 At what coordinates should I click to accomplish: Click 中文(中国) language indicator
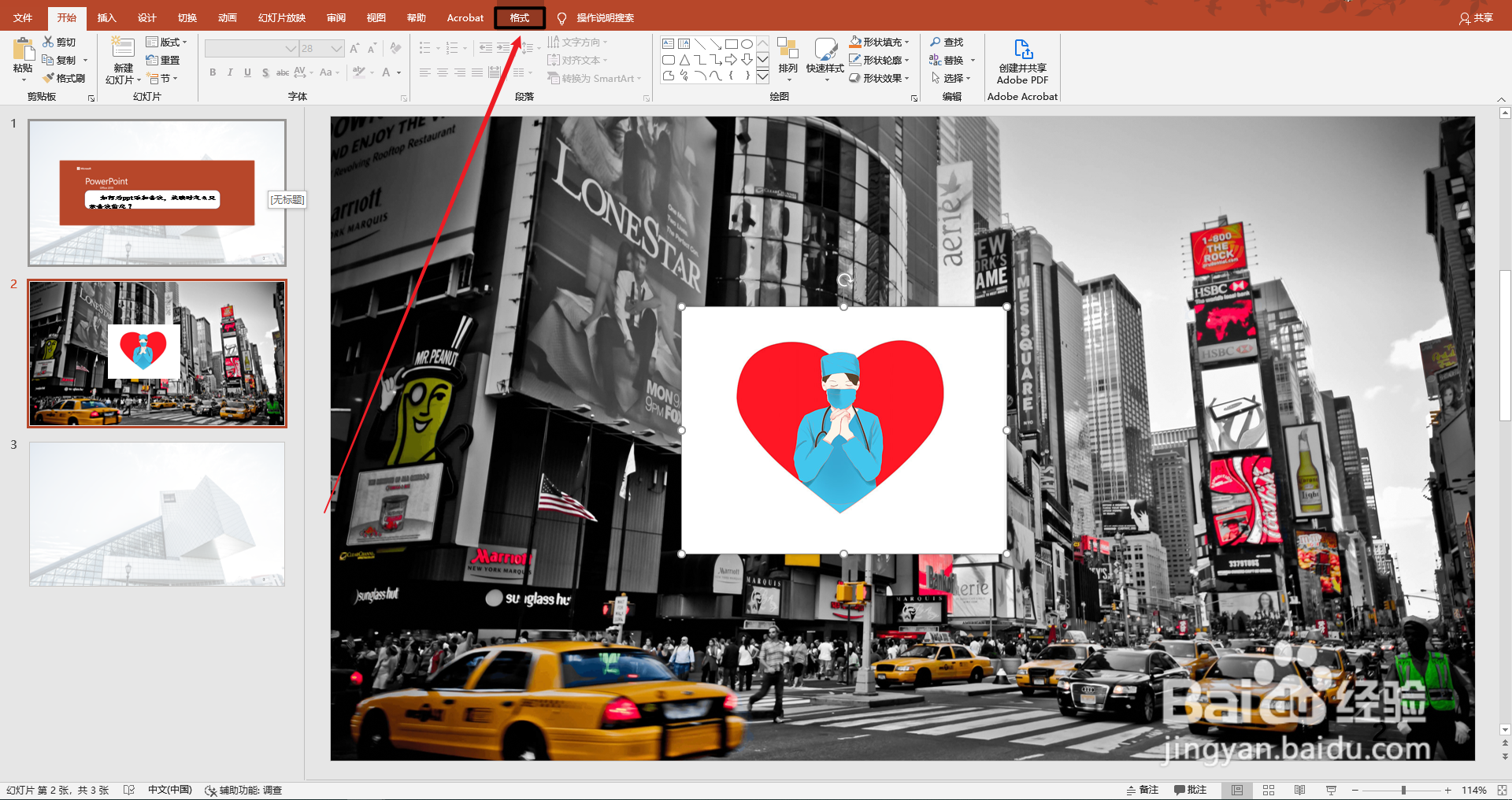pyautogui.click(x=170, y=790)
